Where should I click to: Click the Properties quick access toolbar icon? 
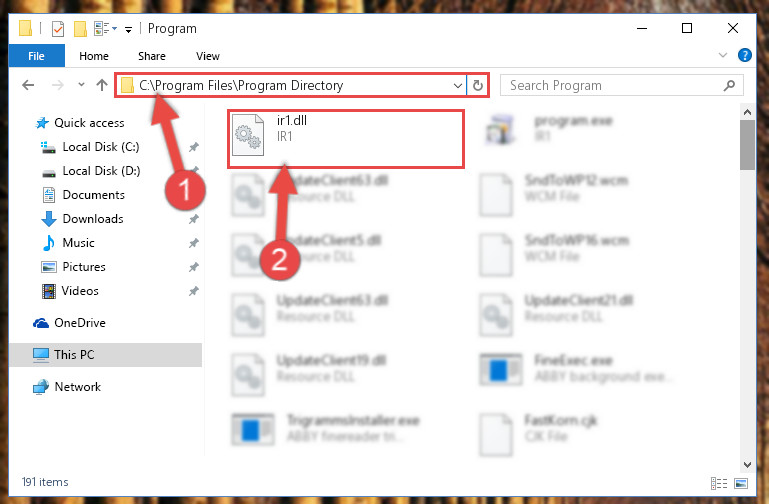tap(58, 29)
